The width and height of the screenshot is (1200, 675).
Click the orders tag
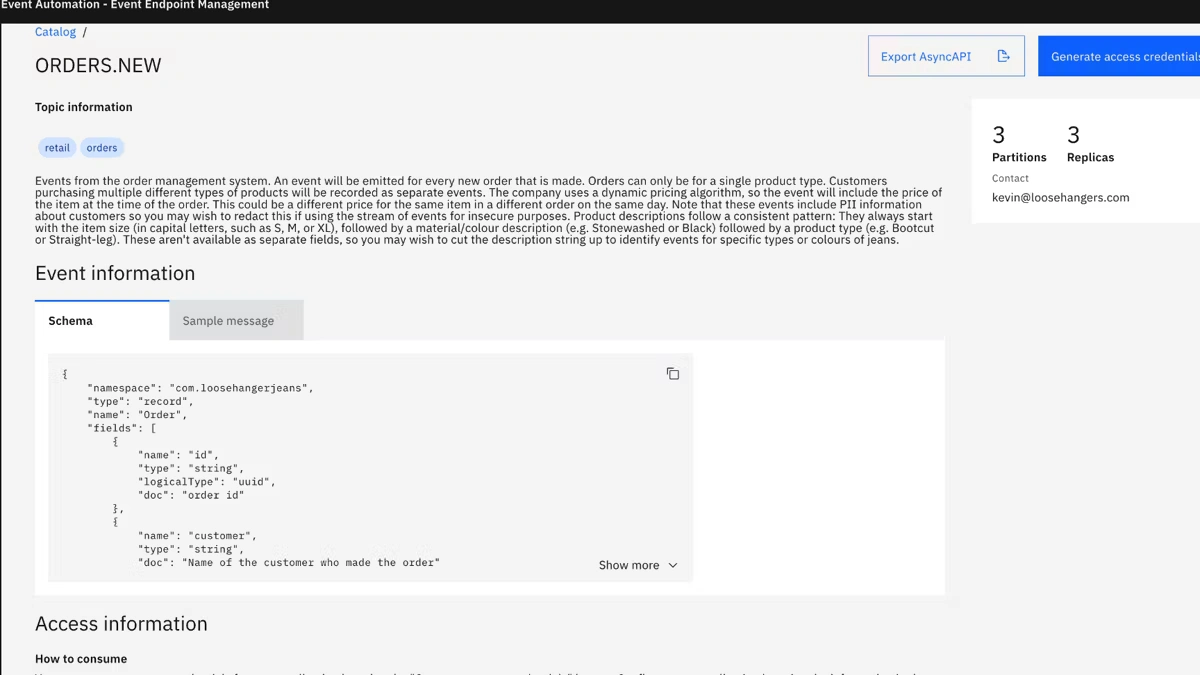102,148
